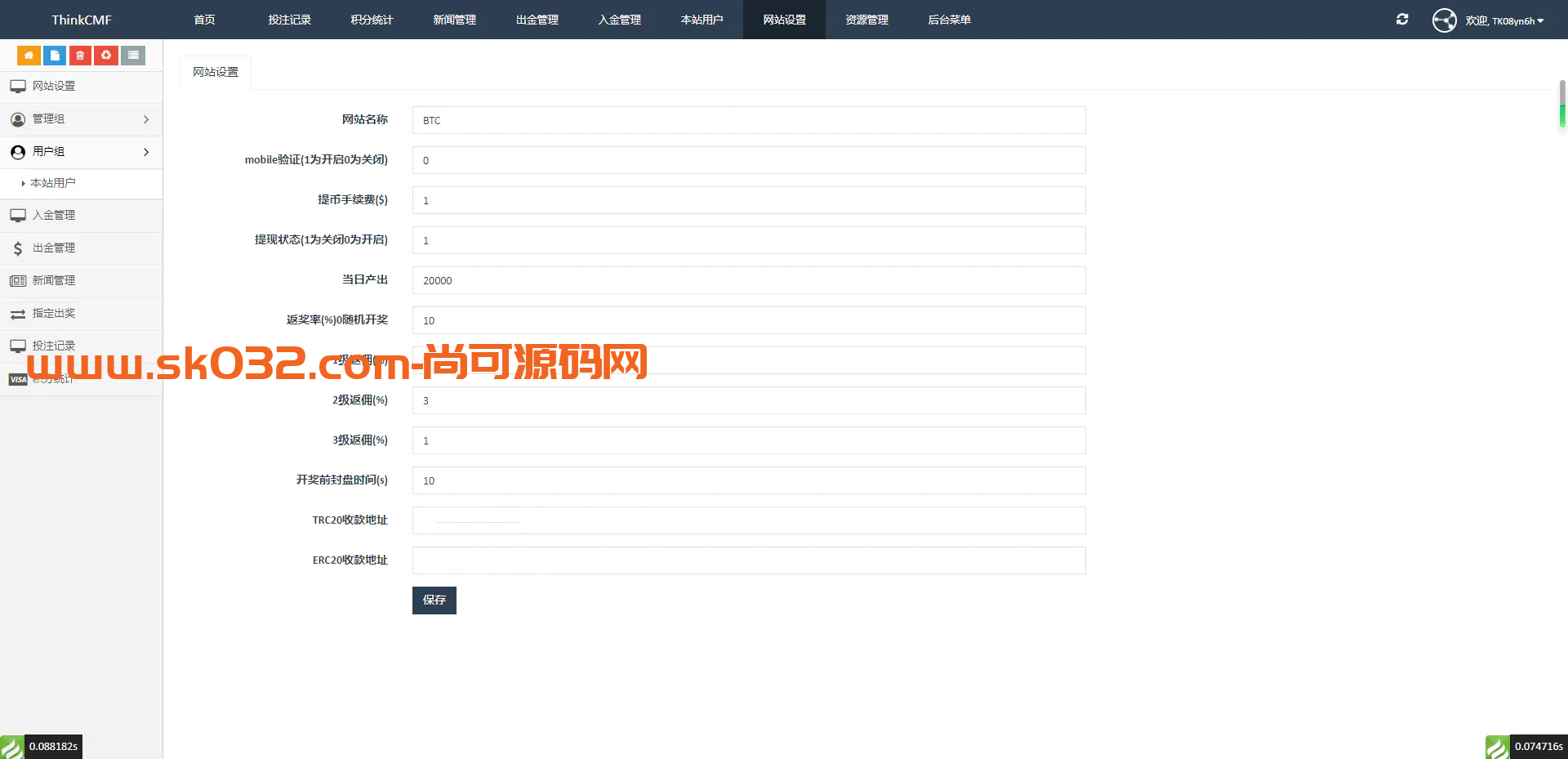Collapse the 用户组 sidebar chevron

146,152
